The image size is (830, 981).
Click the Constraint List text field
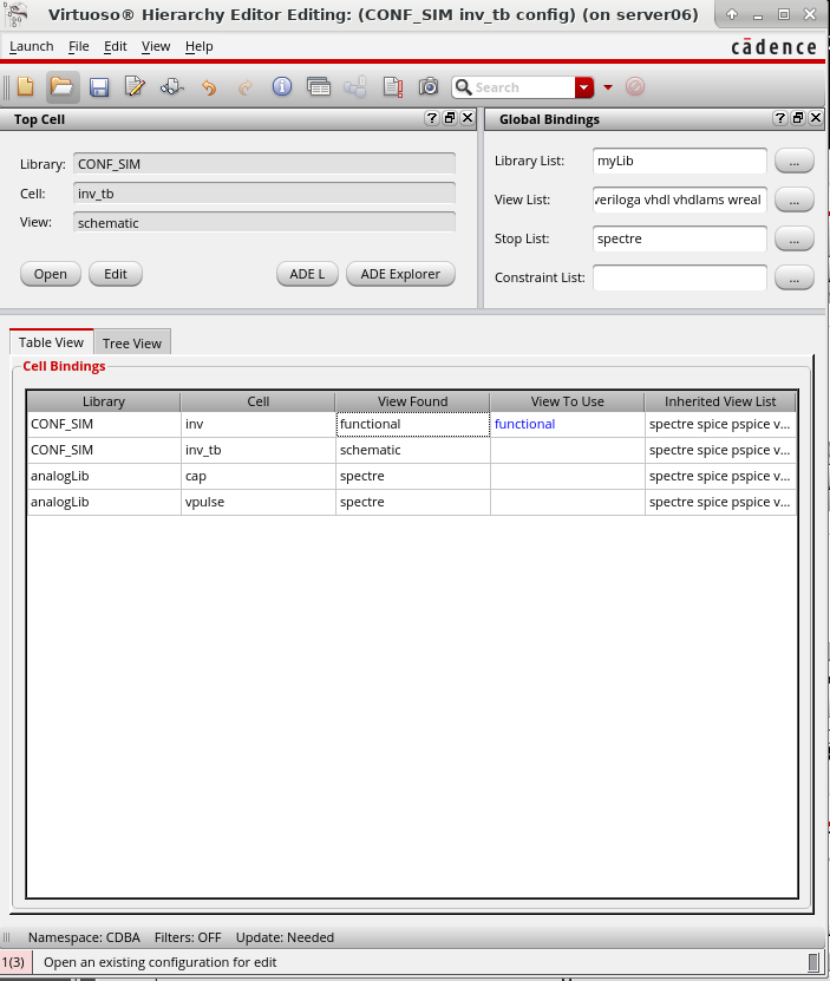click(679, 278)
